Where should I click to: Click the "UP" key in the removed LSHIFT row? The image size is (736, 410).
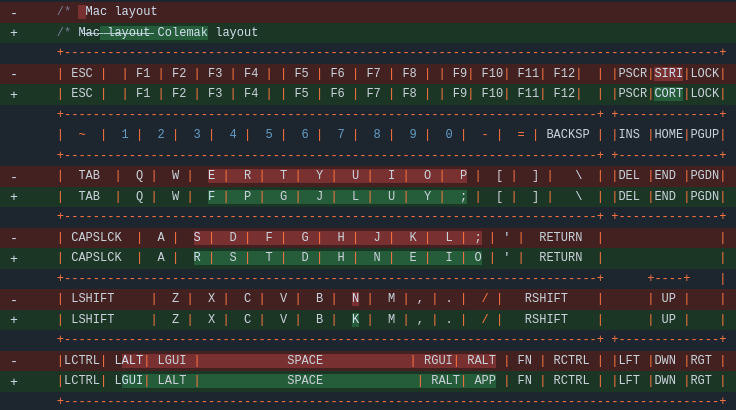pyautogui.click(x=668, y=299)
